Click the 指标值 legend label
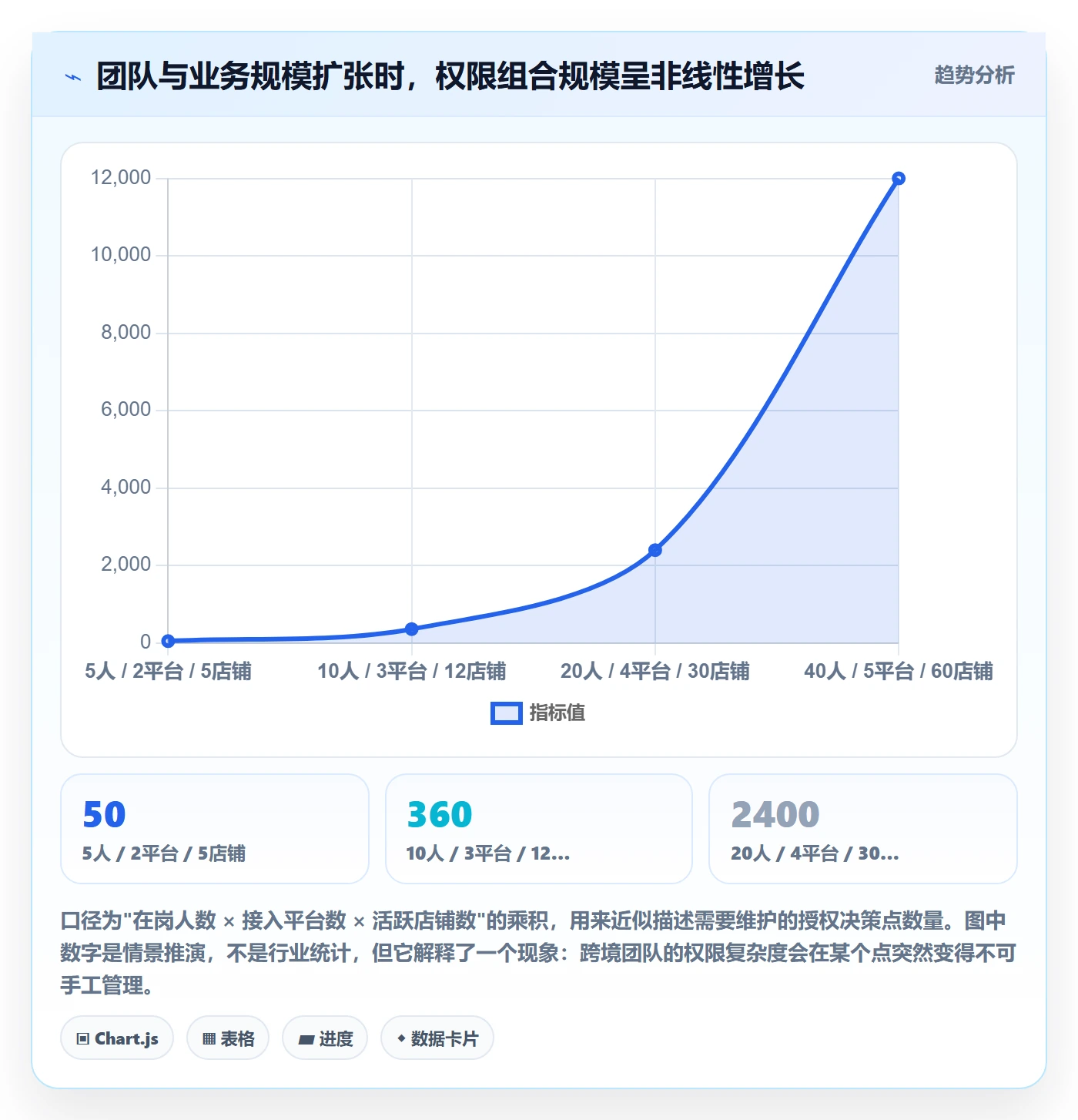The width and height of the screenshot is (1078, 1120). point(557,713)
